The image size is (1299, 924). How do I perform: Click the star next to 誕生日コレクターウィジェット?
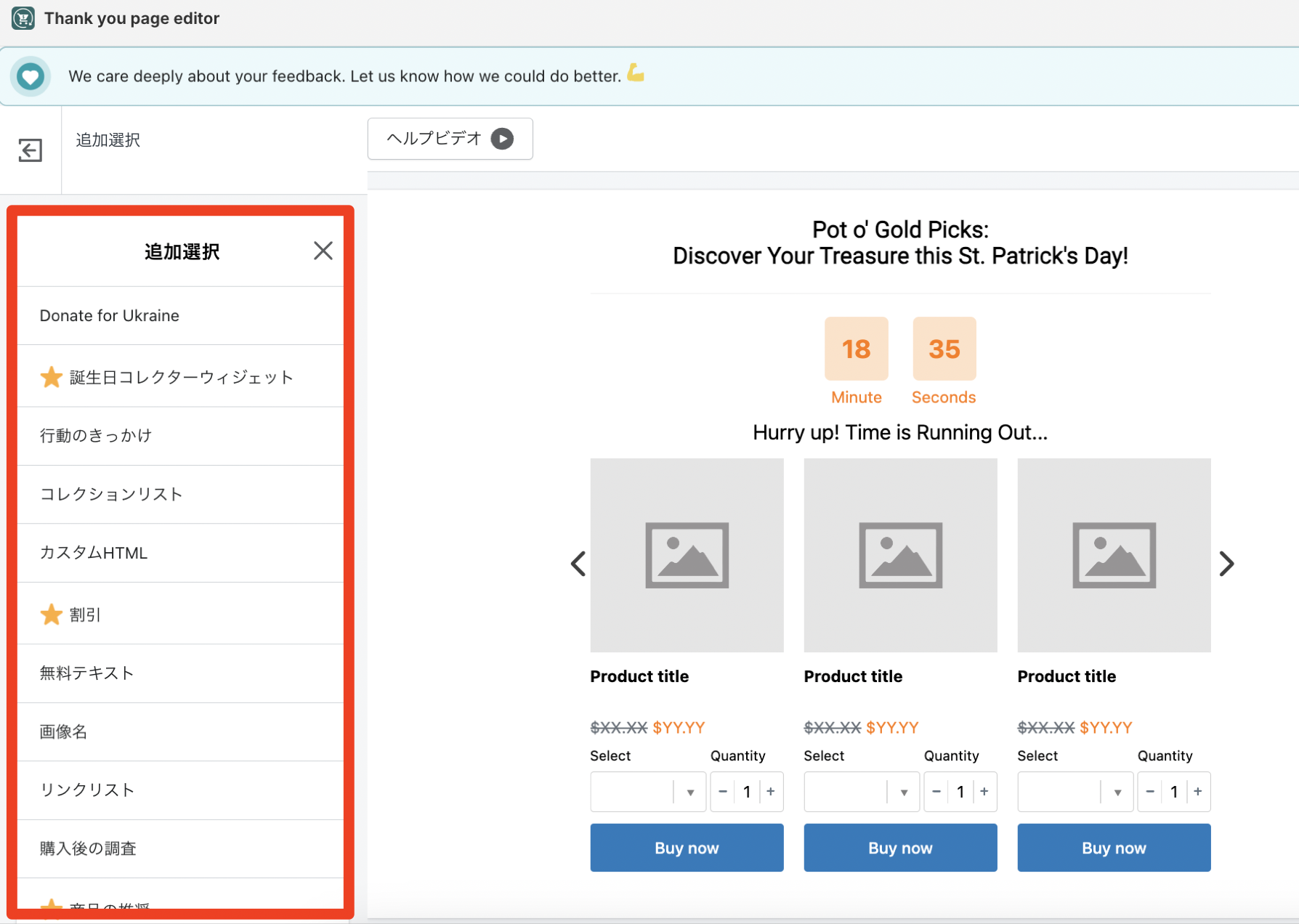point(51,377)
